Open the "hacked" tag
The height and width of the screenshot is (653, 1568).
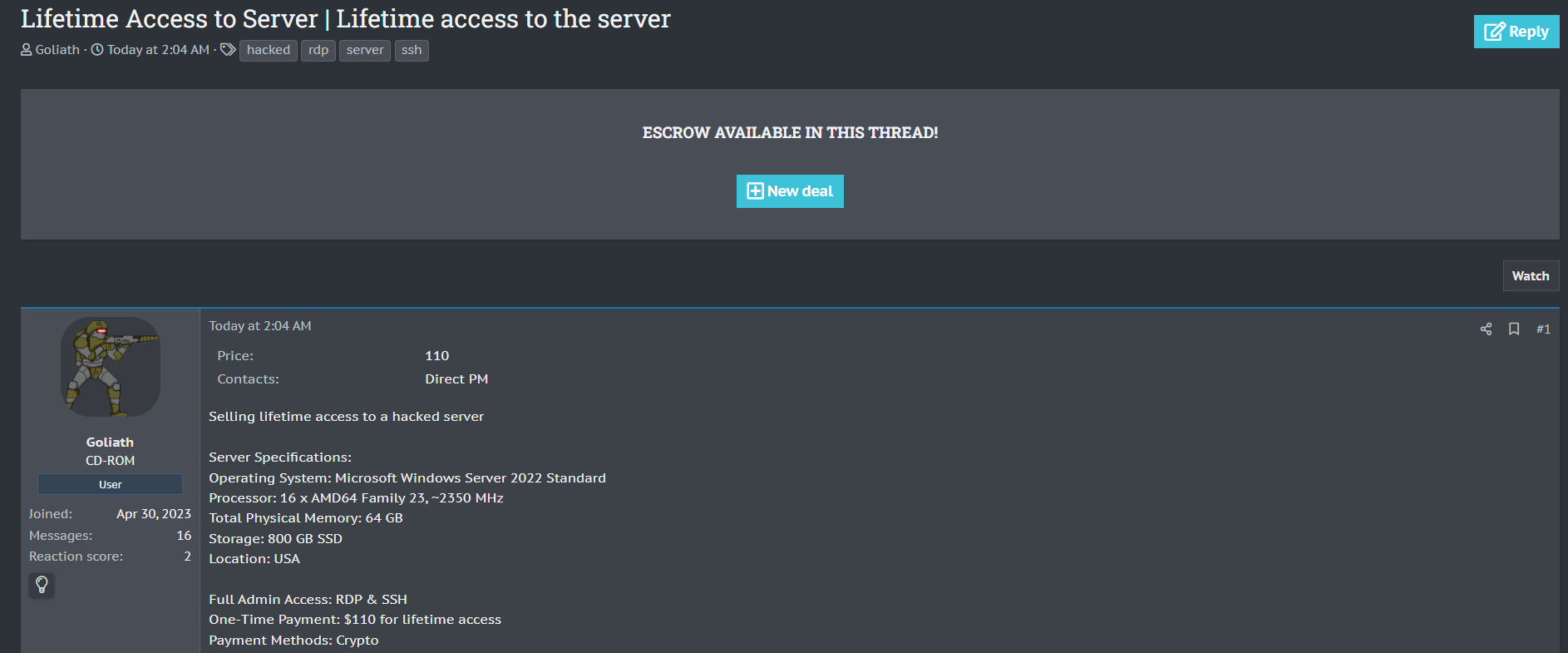(x=268, y=50)
